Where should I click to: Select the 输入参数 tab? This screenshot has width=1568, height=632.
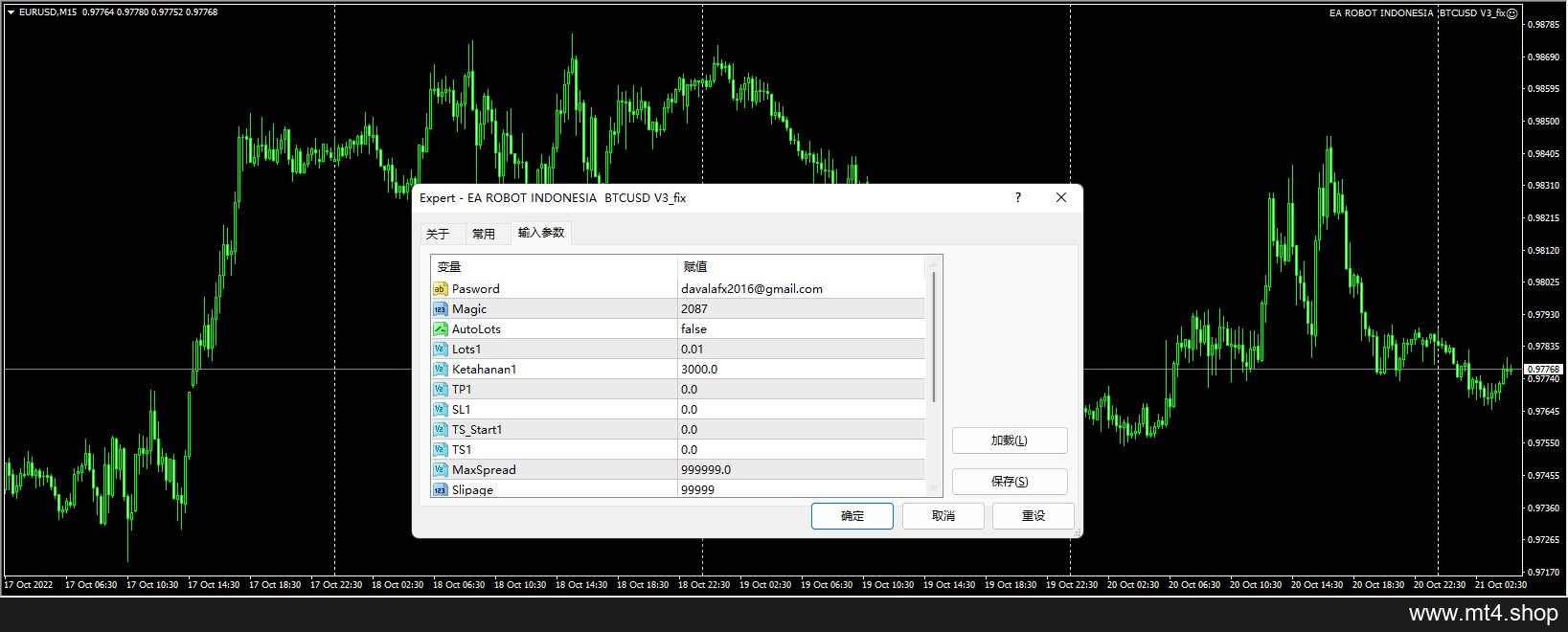[541, 233]
